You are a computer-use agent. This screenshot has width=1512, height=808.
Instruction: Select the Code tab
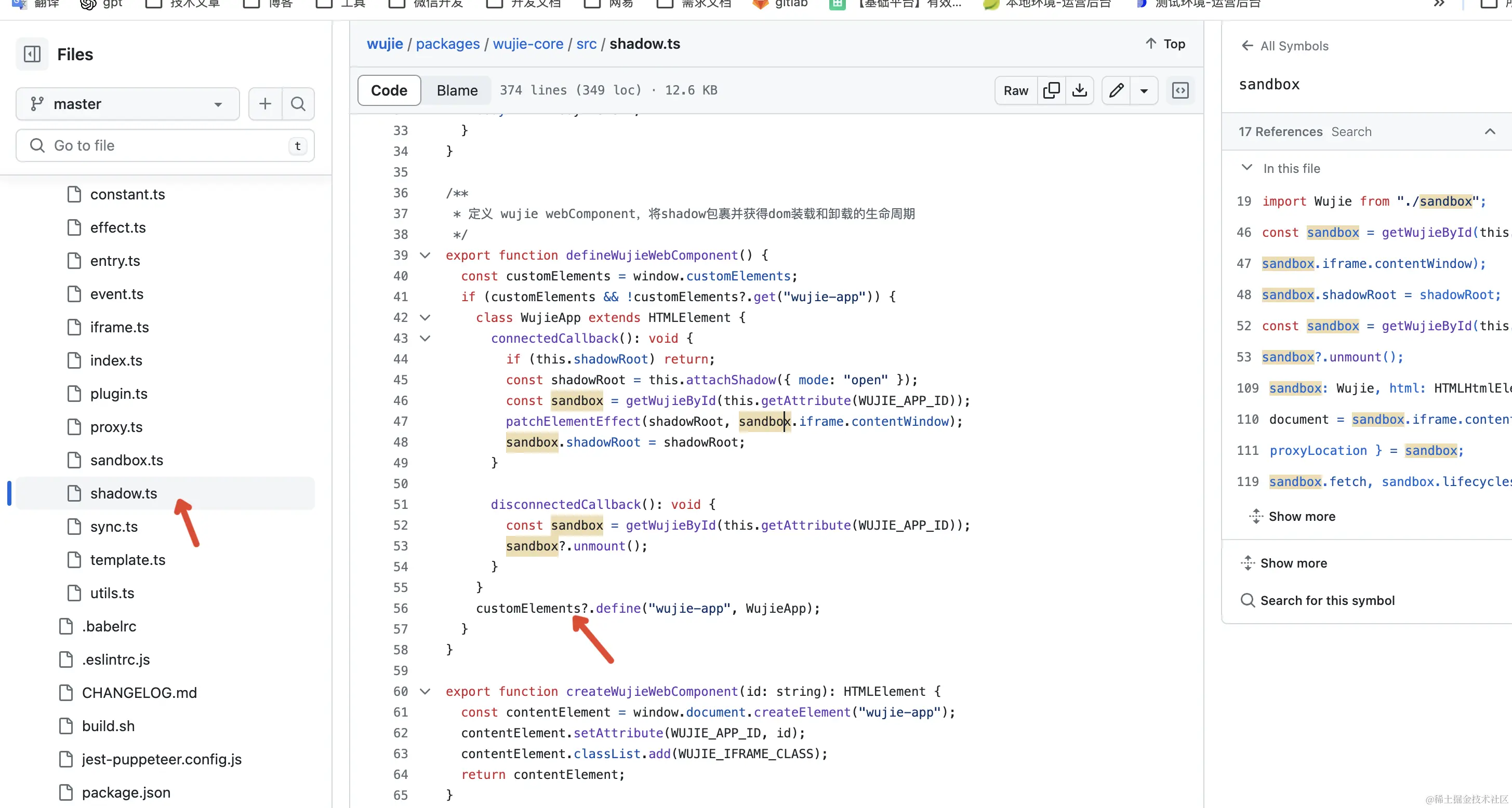[x=389, y=90]
